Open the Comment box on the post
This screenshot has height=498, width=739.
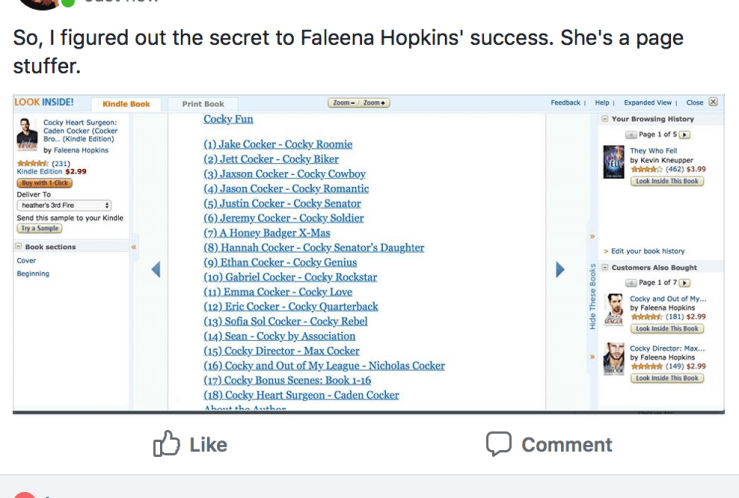point(549,444)
